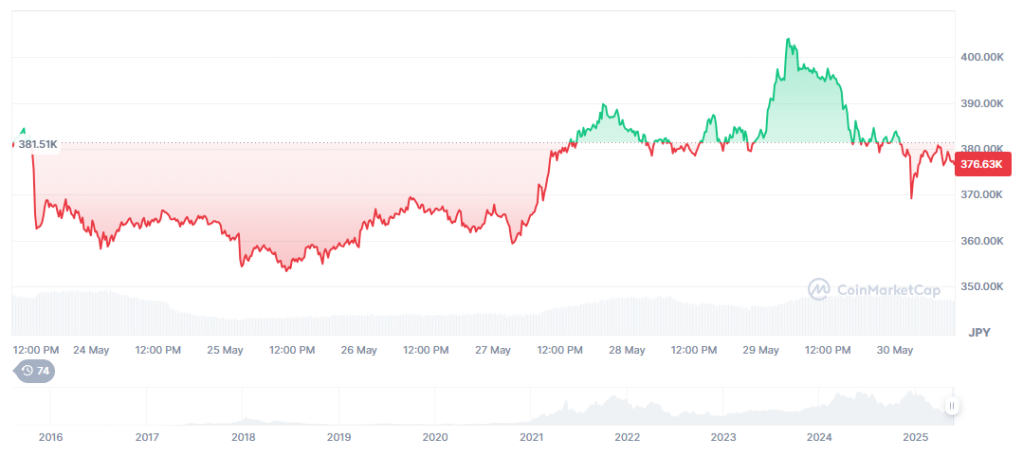Select 2018 on the year navigator

(243, 437)
